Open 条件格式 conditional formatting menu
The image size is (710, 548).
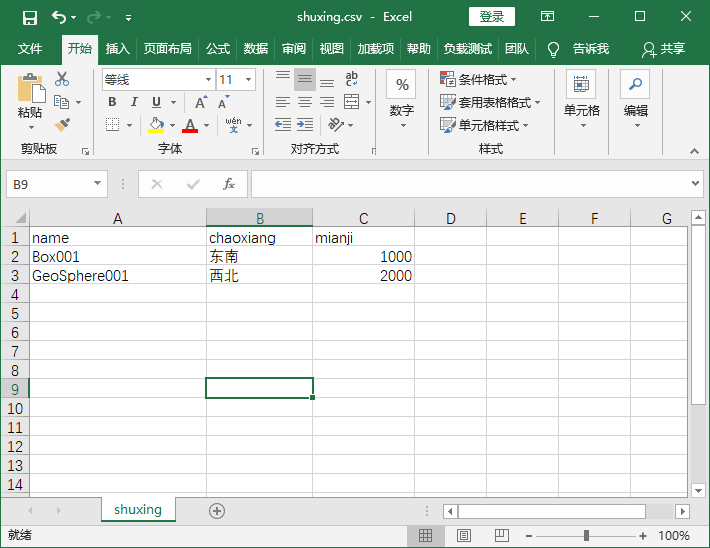tap(478, 80)
